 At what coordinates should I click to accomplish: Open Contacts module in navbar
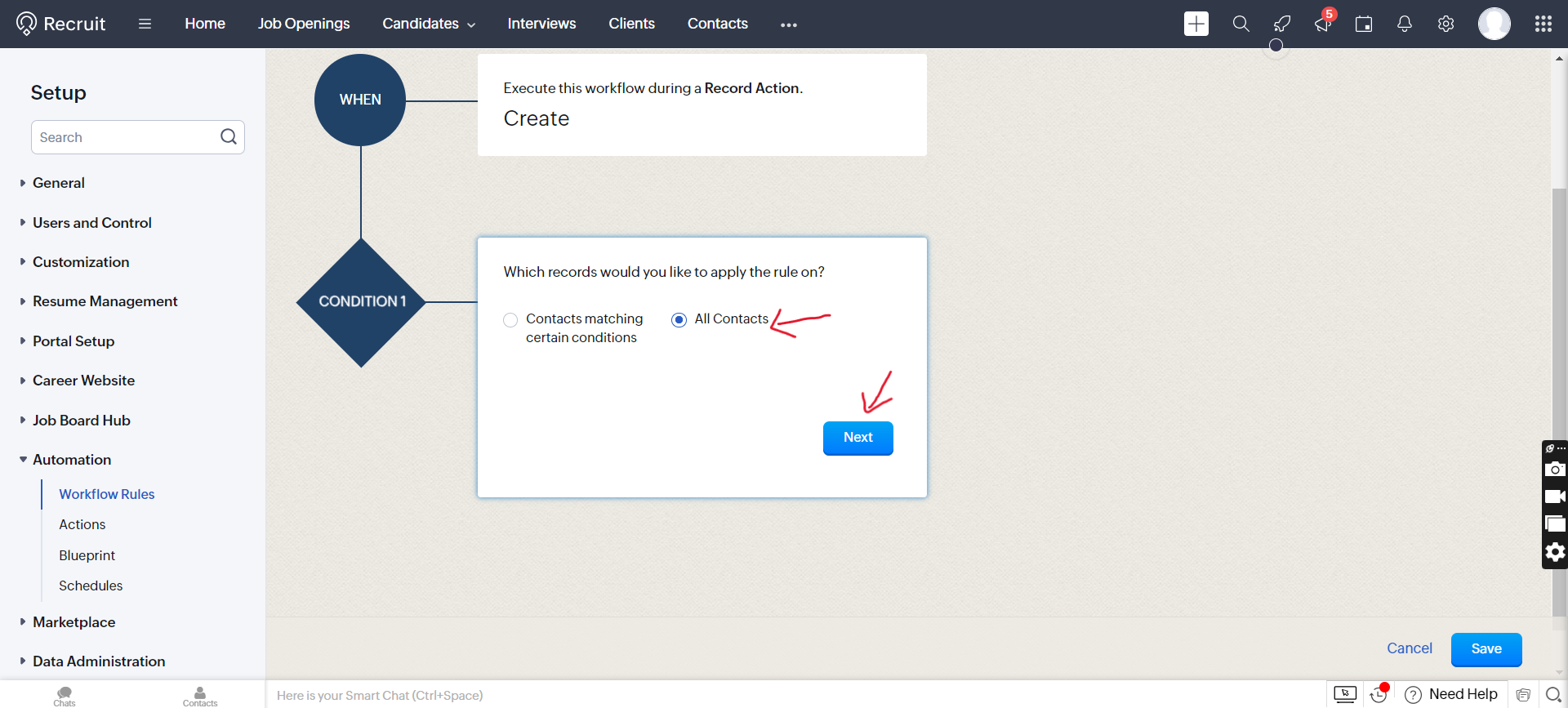(x=717, y=24)
